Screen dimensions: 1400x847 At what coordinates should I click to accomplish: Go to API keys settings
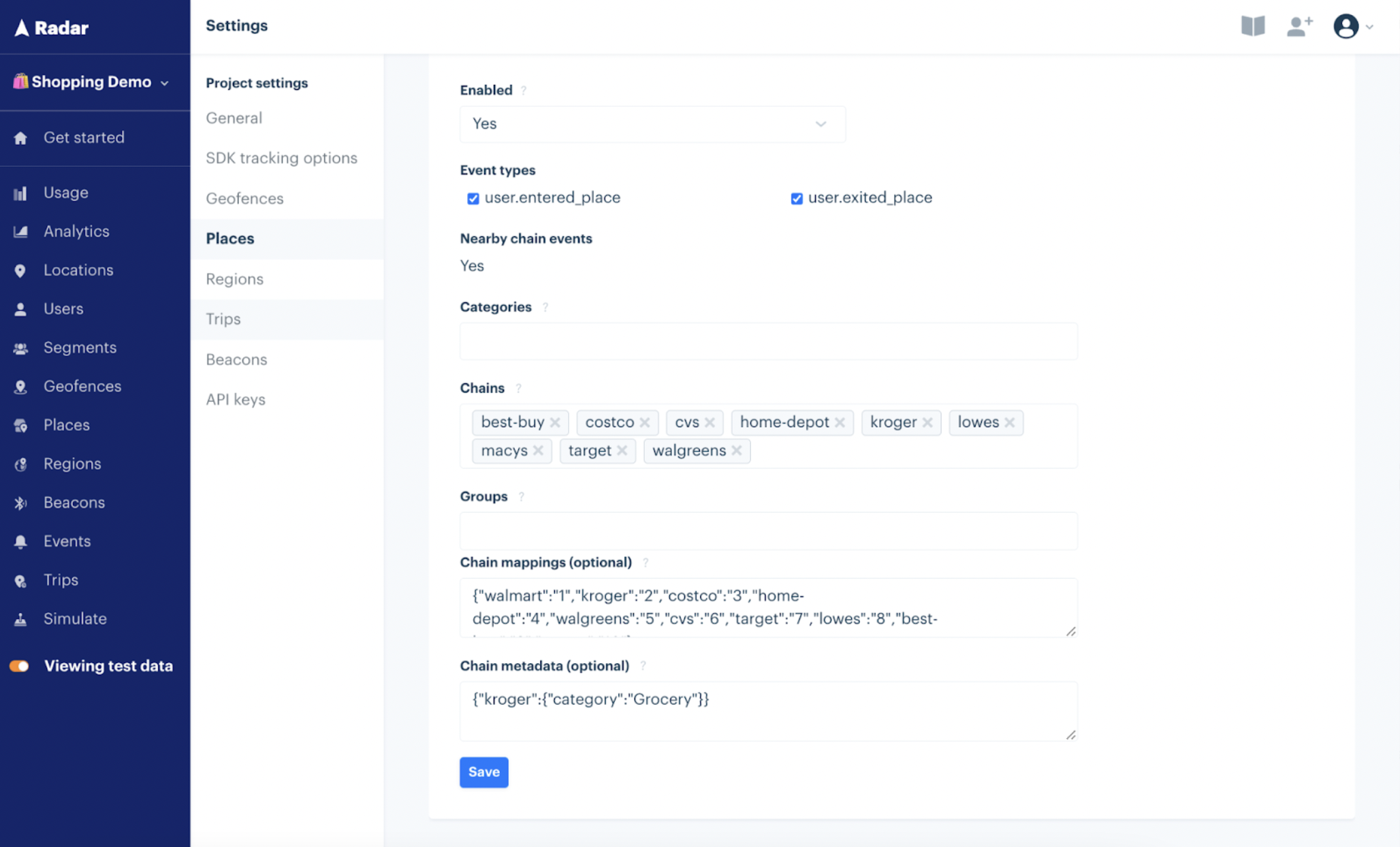(x=236, y=400)
